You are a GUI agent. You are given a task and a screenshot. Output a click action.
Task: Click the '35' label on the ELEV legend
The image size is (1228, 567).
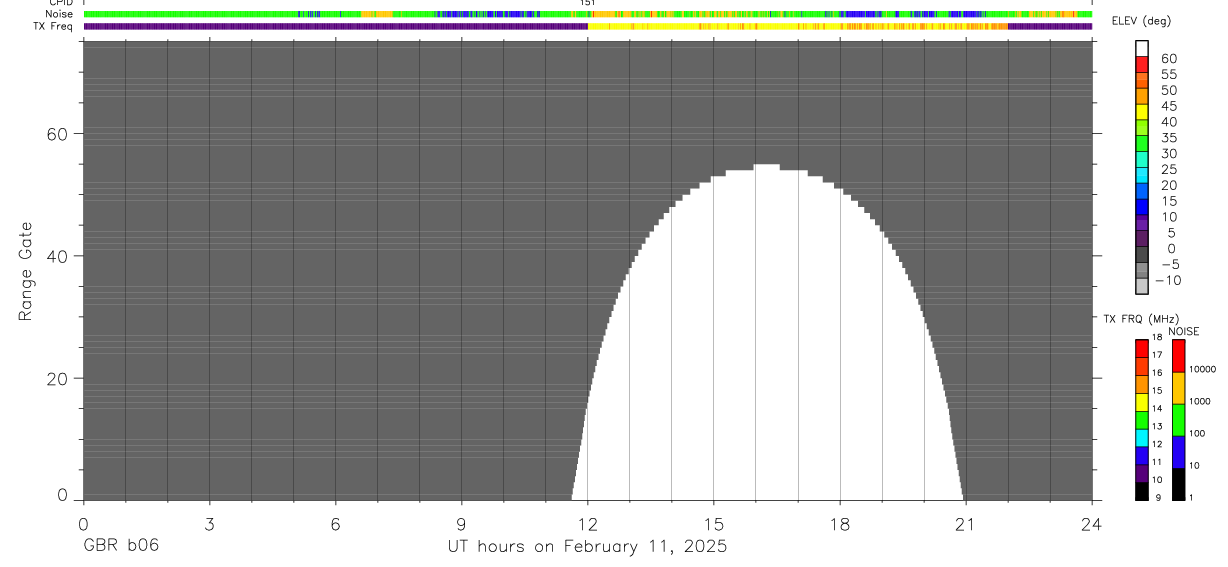pyautogui.click(x=1168, y=138)
